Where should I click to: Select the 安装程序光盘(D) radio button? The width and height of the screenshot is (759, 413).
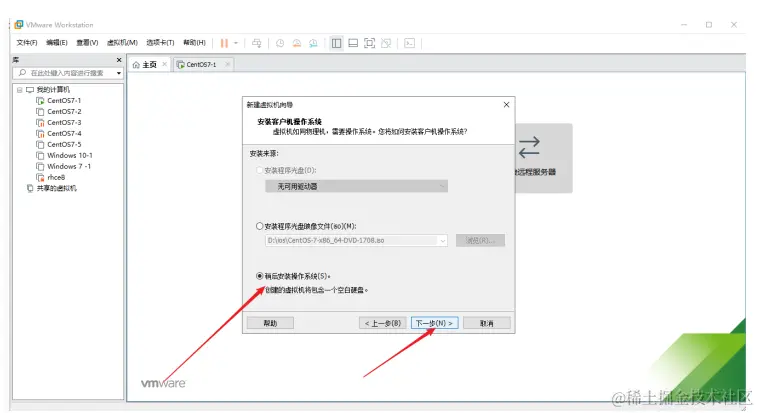pos(259,170)
